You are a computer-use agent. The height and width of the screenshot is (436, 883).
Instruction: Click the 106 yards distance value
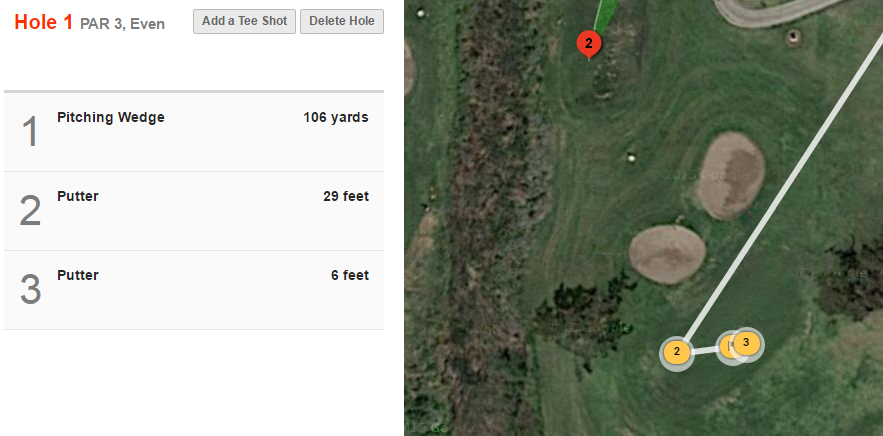tap(336, 118)
